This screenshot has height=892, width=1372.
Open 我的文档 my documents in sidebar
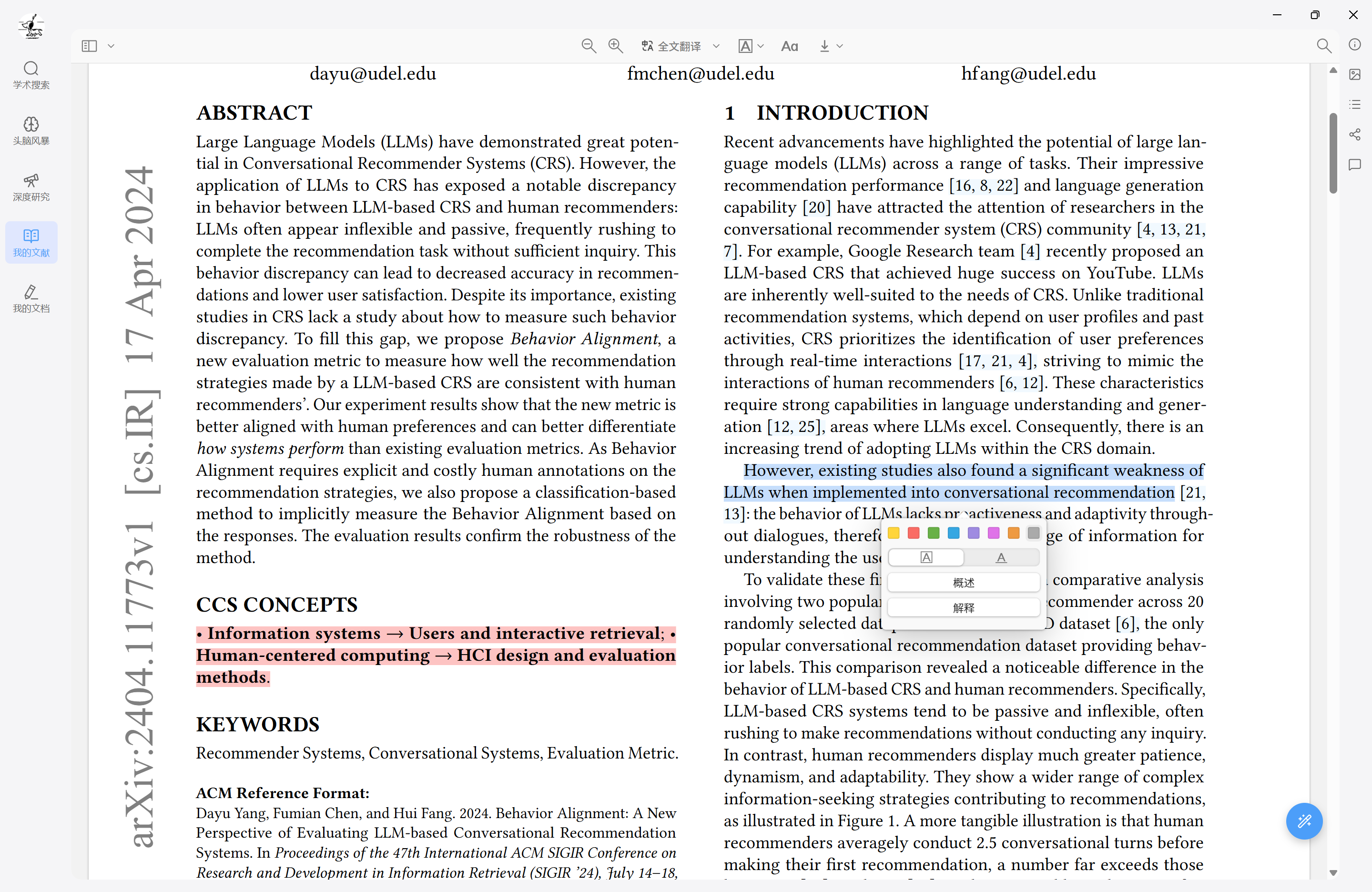[31, 298]
